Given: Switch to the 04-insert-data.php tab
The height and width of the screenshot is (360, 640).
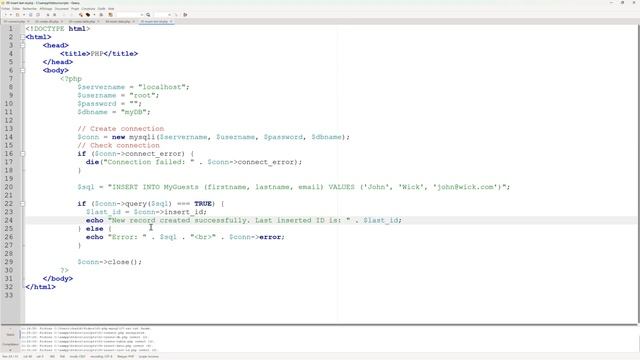Looking at the screenshot, I should [x=118, y=21].
